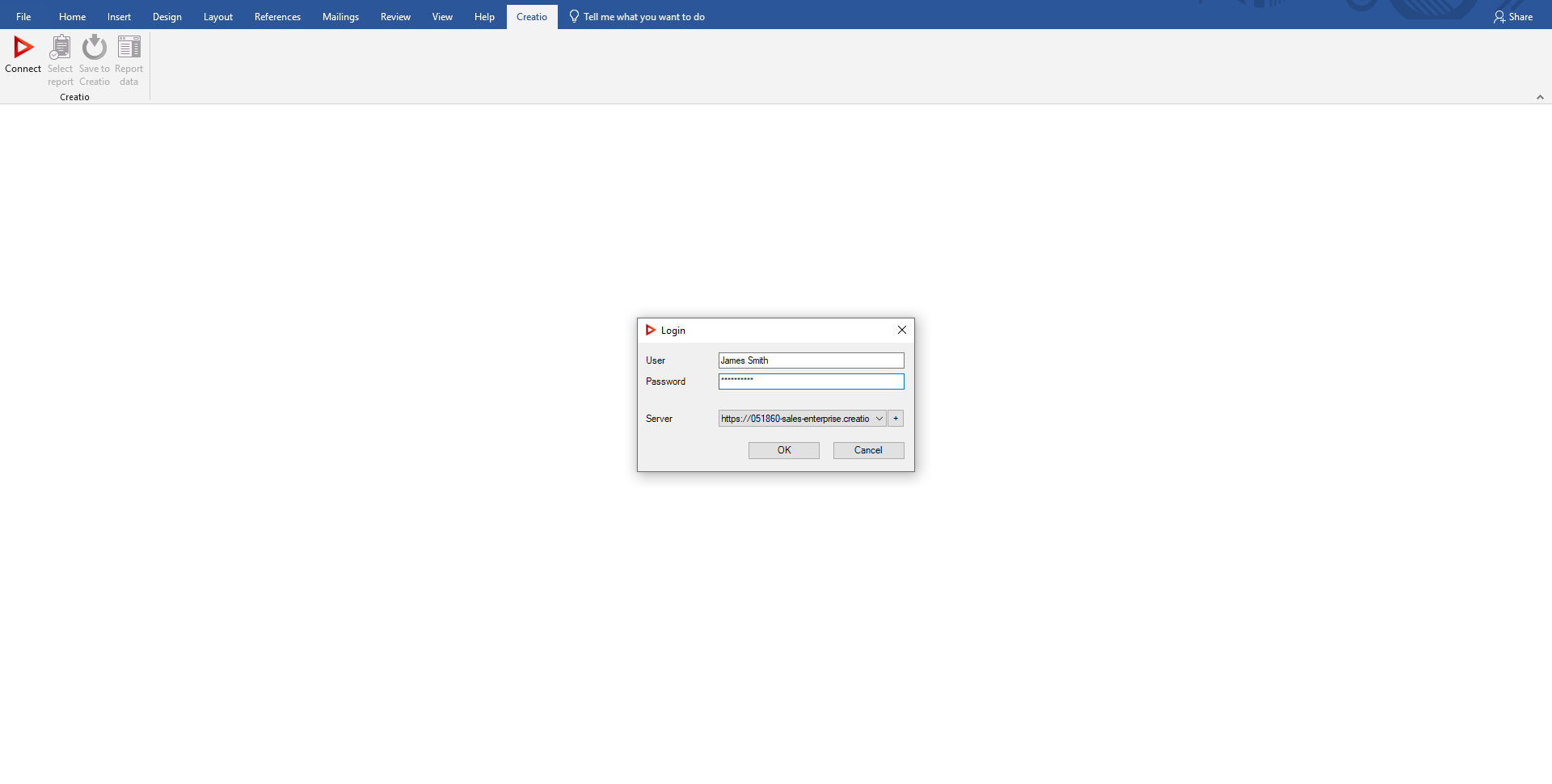Switch to the View tab
Viewport: 1552px width, 784px height.
[x=442, y=17]
